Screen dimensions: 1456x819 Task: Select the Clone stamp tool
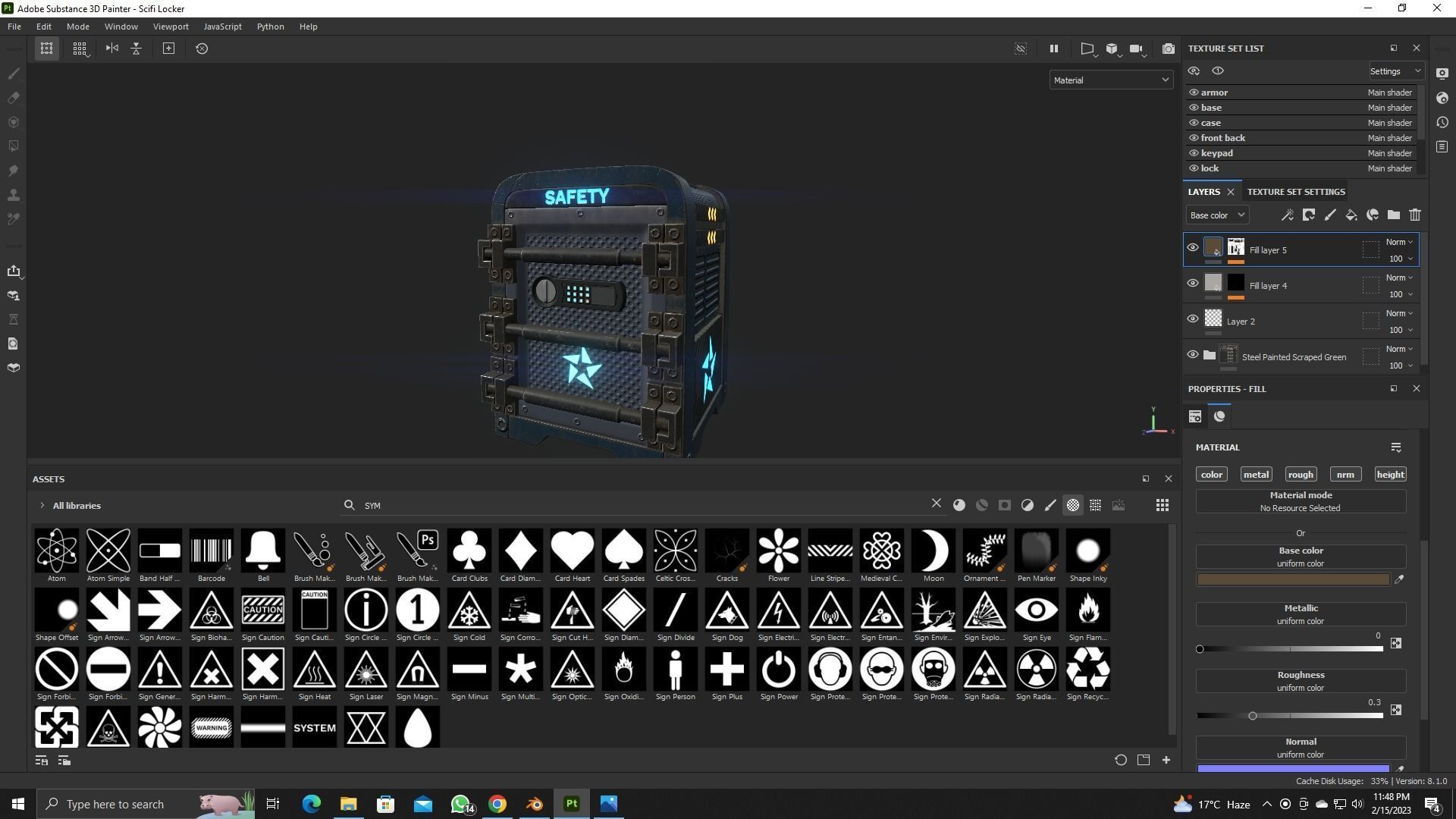click(13, 195)
